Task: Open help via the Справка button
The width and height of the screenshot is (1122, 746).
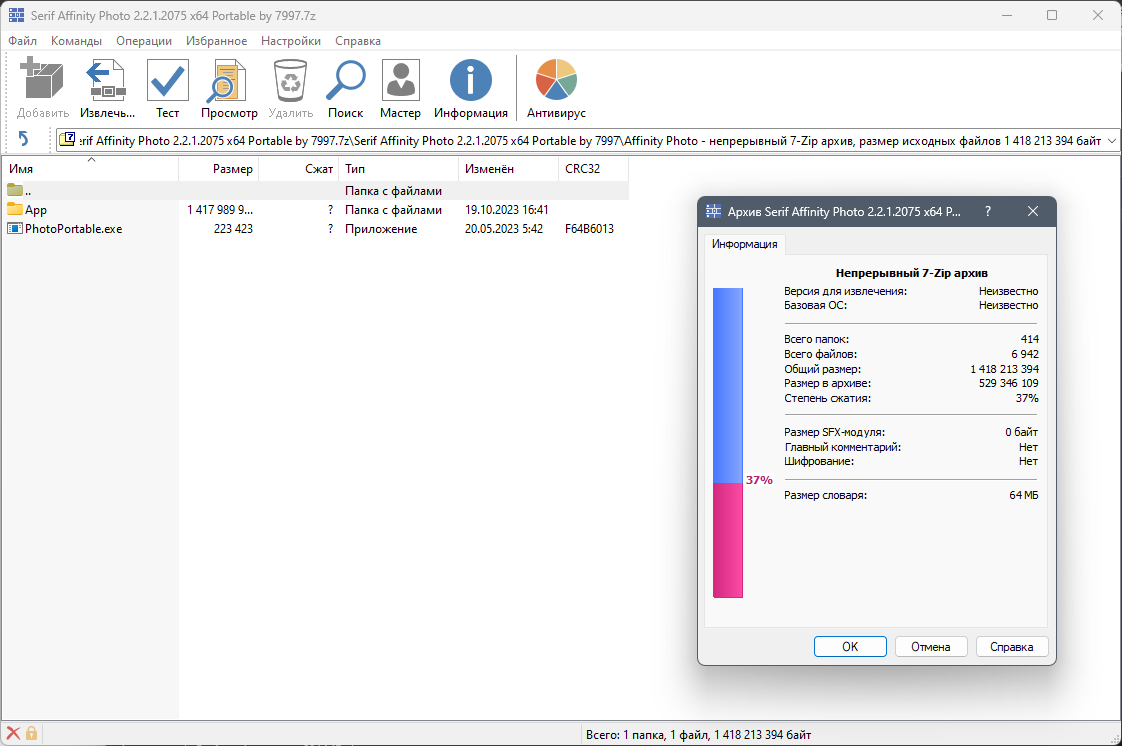Action: (x=1011, y=646)
